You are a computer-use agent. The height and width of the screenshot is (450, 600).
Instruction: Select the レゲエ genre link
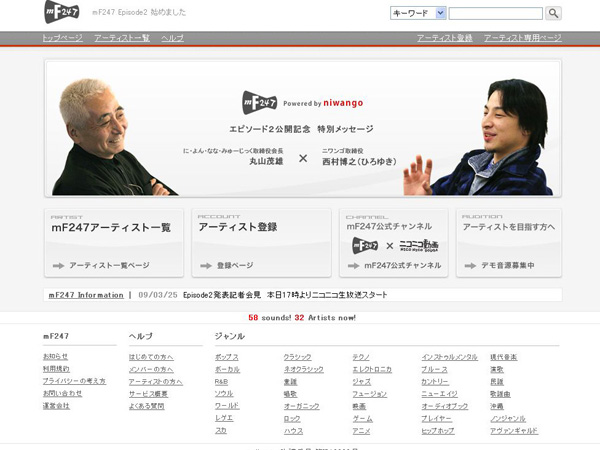point(224,418)
